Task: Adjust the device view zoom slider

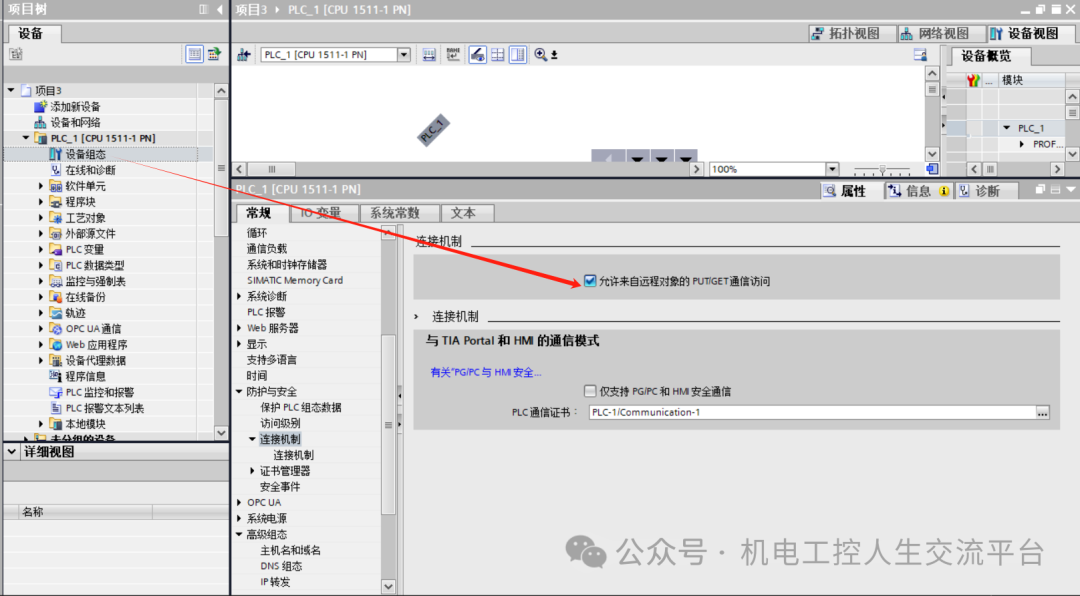Action: tap(882, 169)
